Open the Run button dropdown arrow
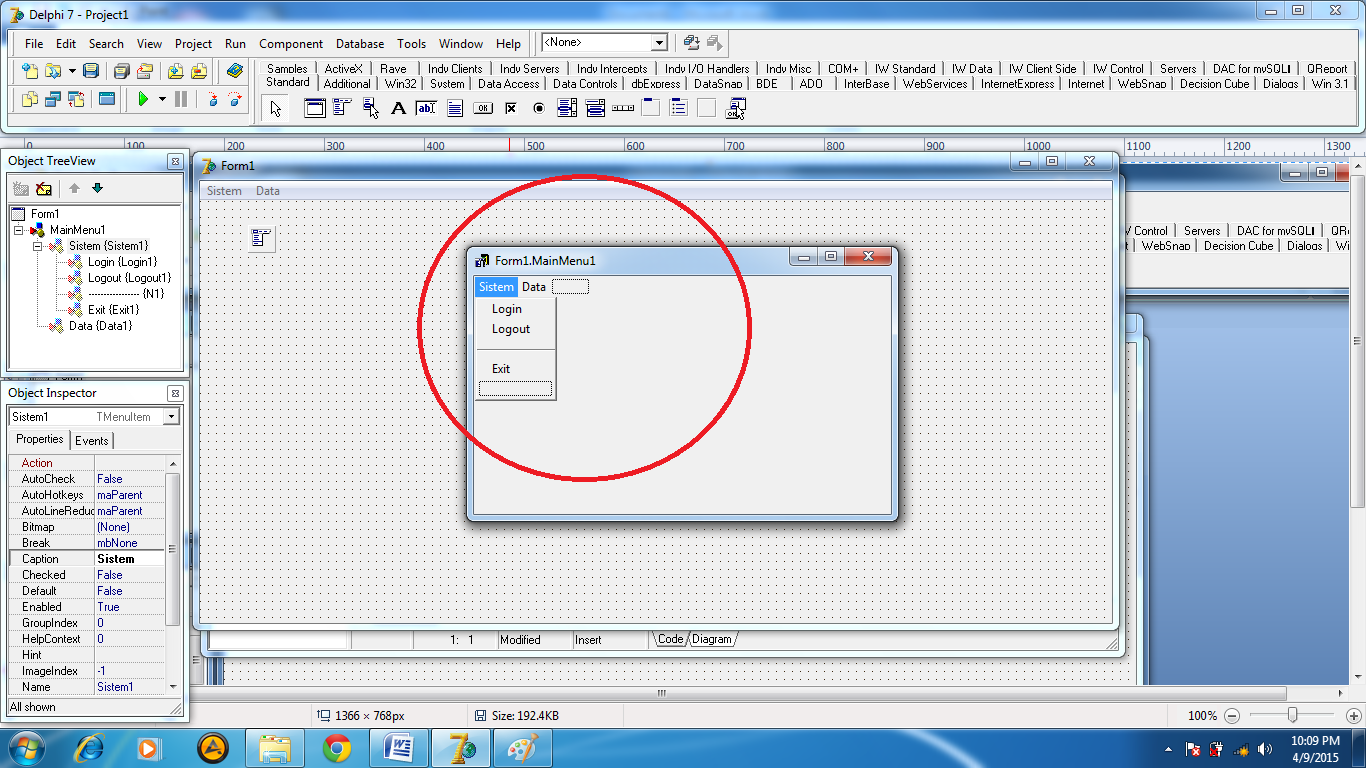 pyautogui.click(x=162, y=99)
